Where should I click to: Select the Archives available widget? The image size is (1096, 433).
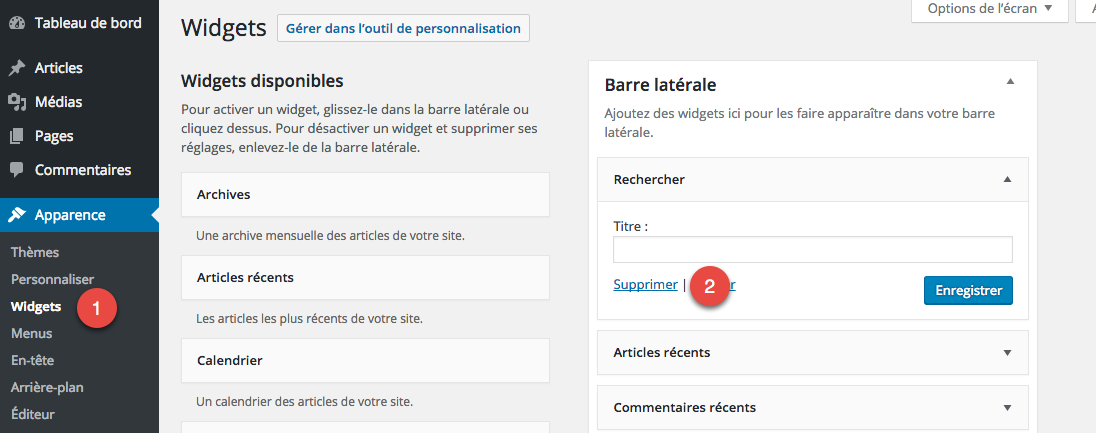tap(366, 194)
